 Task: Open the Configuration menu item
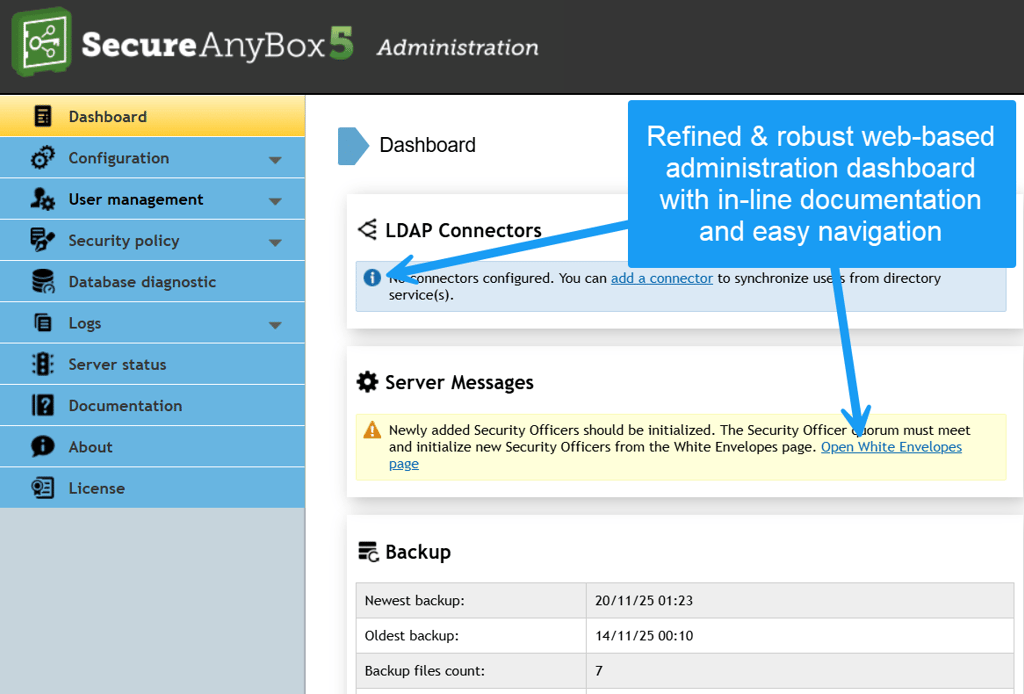pos(152,158)
